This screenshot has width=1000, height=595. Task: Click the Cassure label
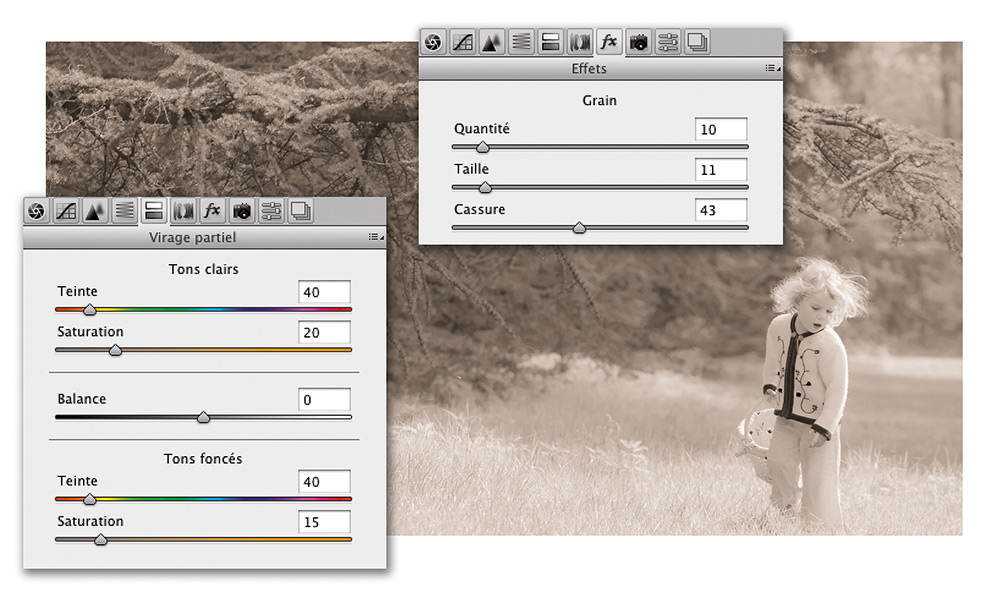pos(480,209)
